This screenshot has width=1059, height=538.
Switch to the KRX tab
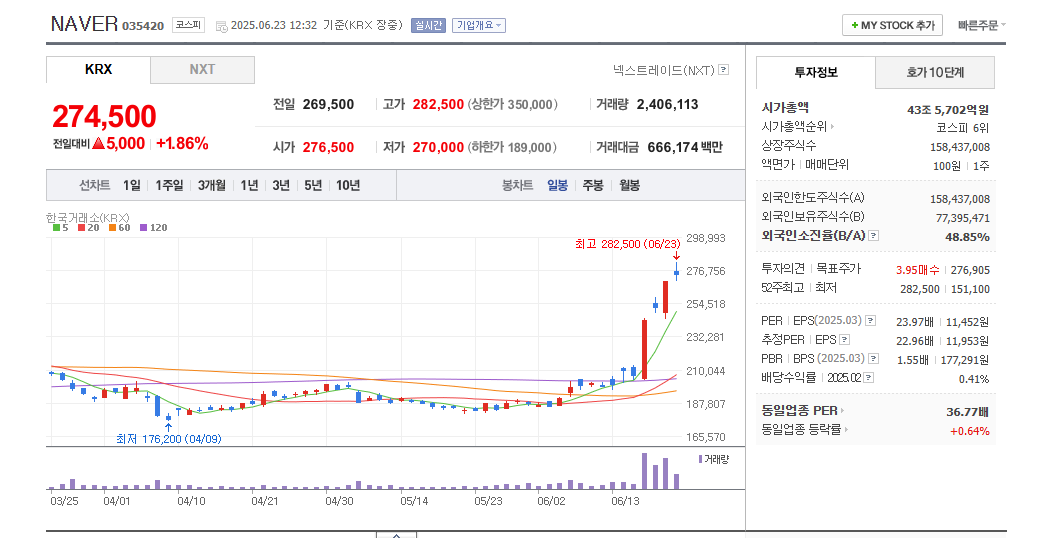click(x=99, y=70)
